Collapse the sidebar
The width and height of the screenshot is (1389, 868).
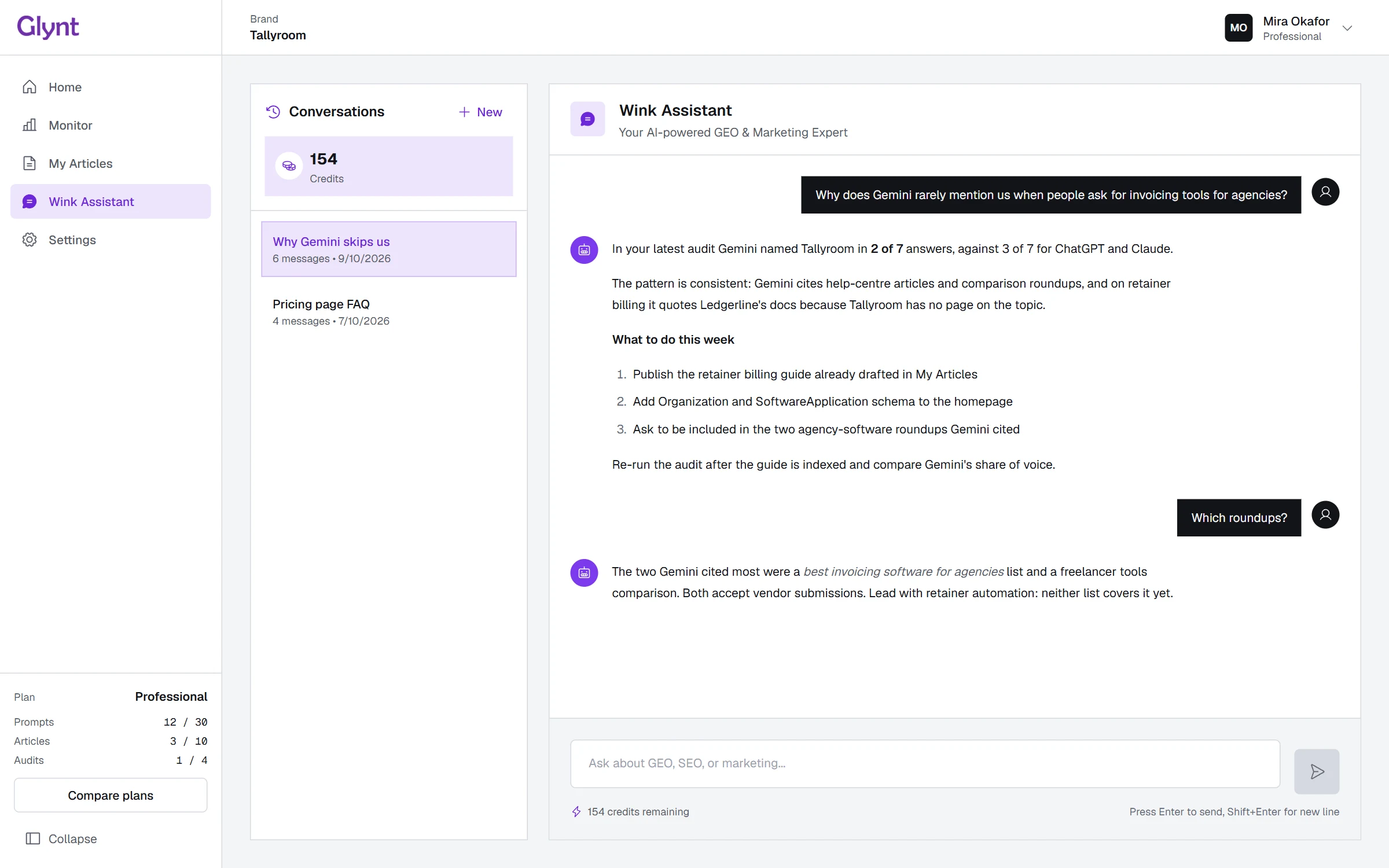pyautogui.click(x=61, y=838)
